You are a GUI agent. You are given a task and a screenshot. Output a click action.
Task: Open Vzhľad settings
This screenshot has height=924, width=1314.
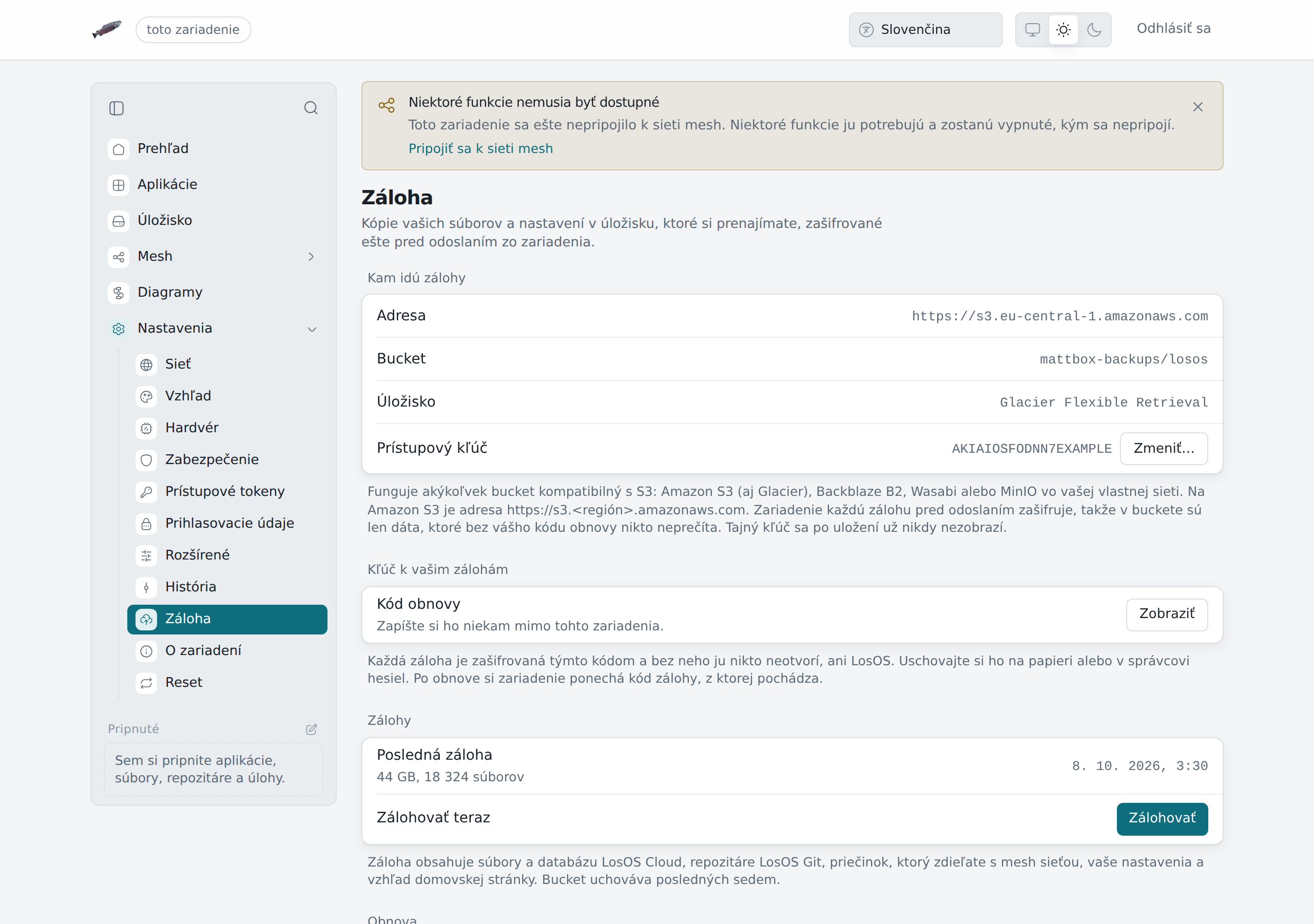227,396
